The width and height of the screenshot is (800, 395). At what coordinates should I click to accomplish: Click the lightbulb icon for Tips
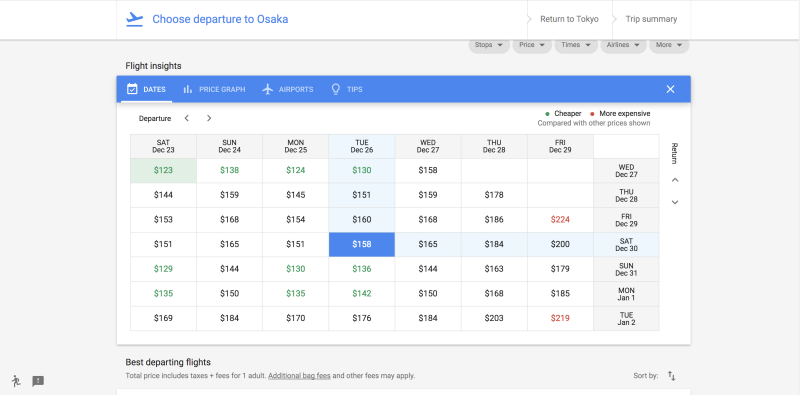pos(335,89)
